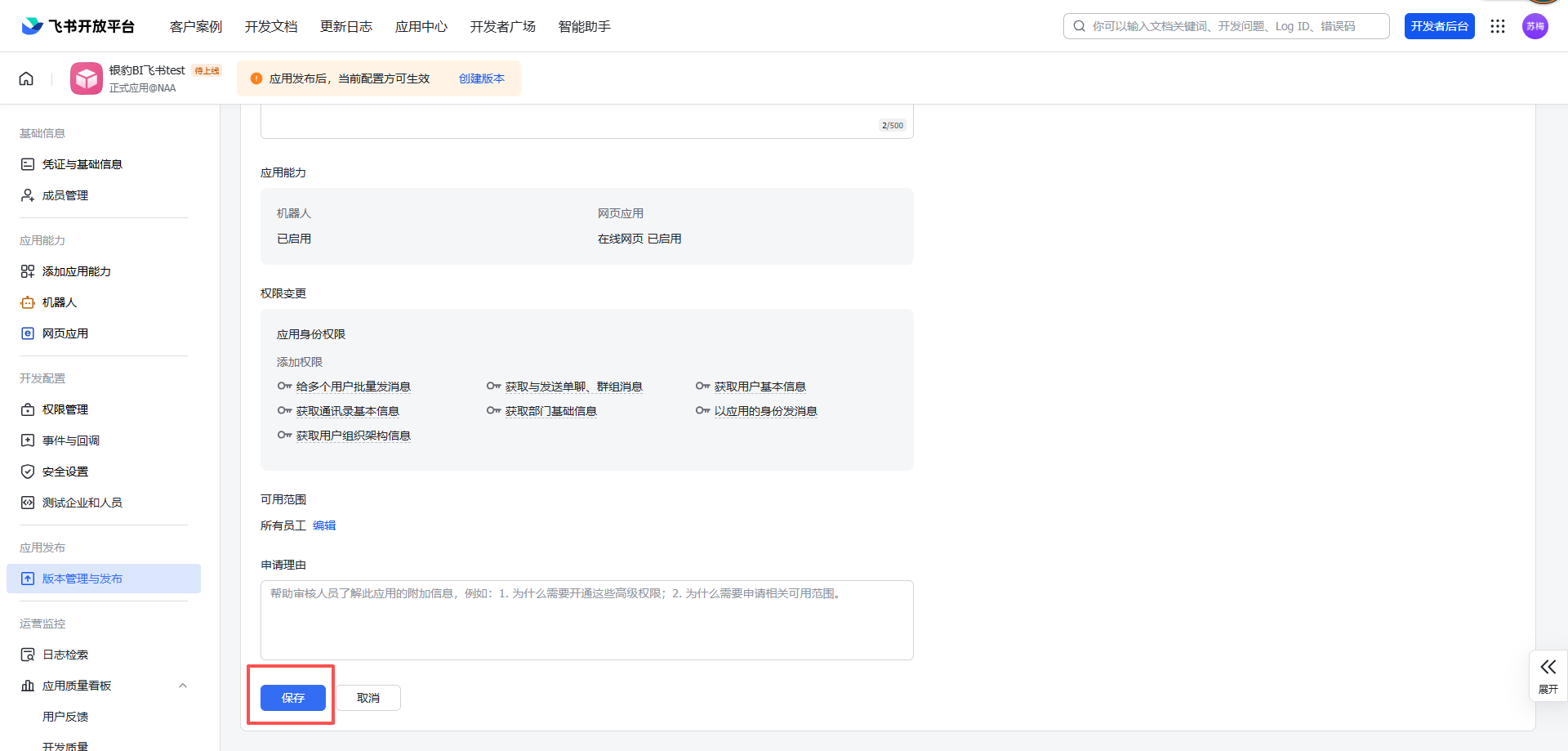This screenshot has height=751, width=1568.
Task: Open 权限管理 in the sidebar
Action: (x=65, y=409)
